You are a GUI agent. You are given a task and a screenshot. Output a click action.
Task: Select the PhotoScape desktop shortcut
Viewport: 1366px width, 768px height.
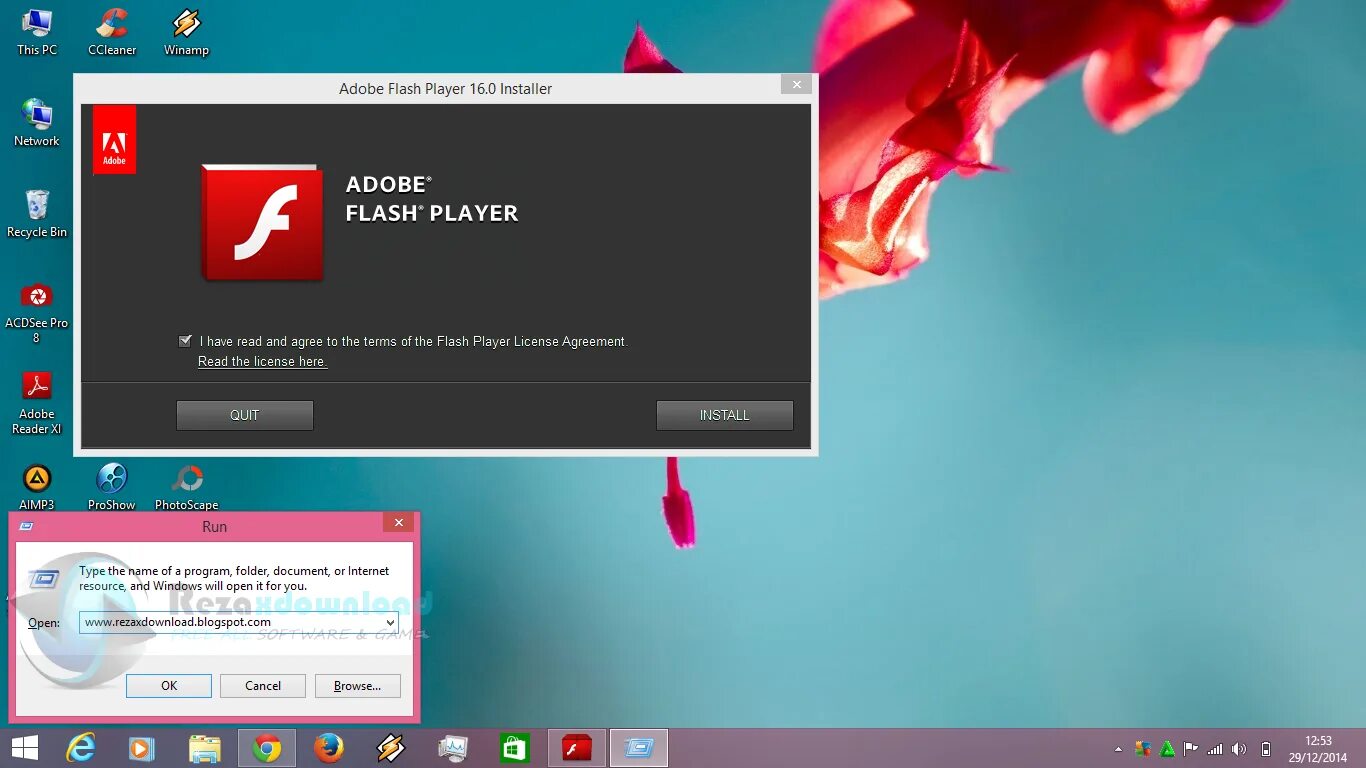(x=186, y=487)
